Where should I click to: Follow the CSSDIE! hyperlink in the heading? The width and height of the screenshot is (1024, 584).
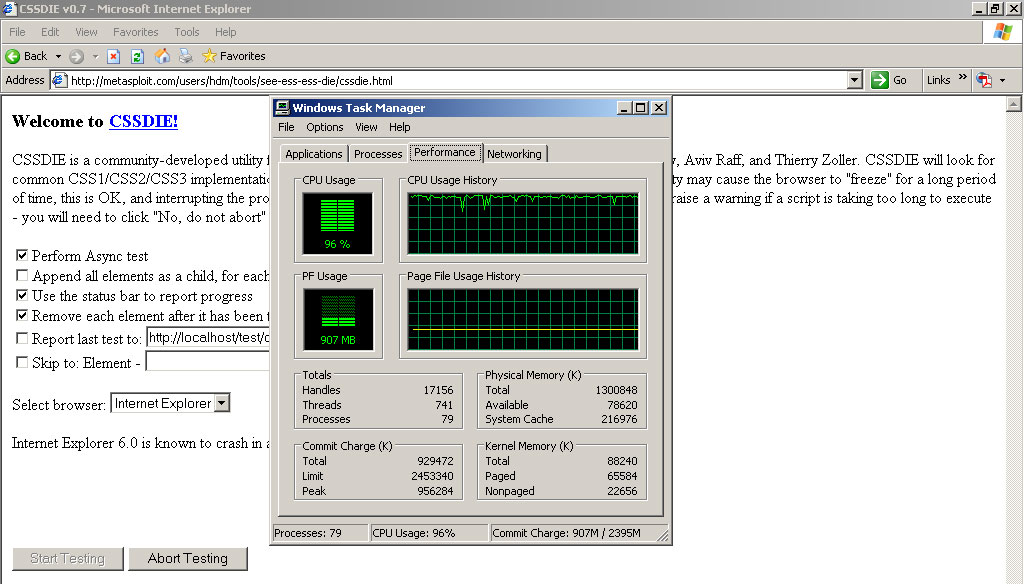click(143, 122)
